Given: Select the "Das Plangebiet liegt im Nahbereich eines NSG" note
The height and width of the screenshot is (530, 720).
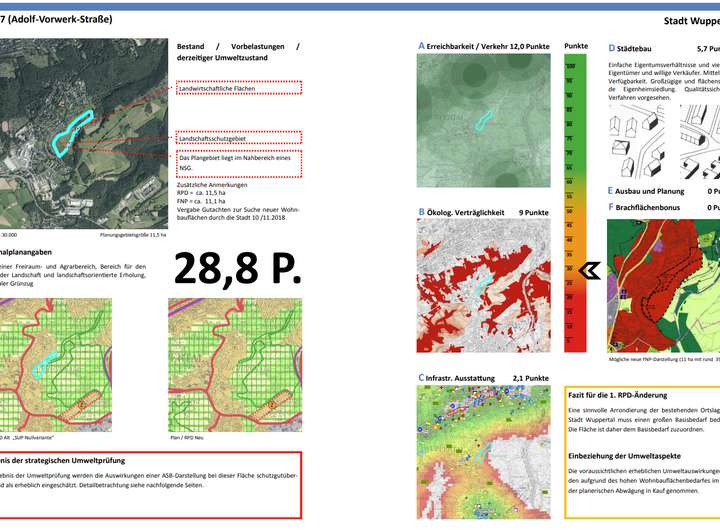Looking at the screenshot, I should pos(239,163).
